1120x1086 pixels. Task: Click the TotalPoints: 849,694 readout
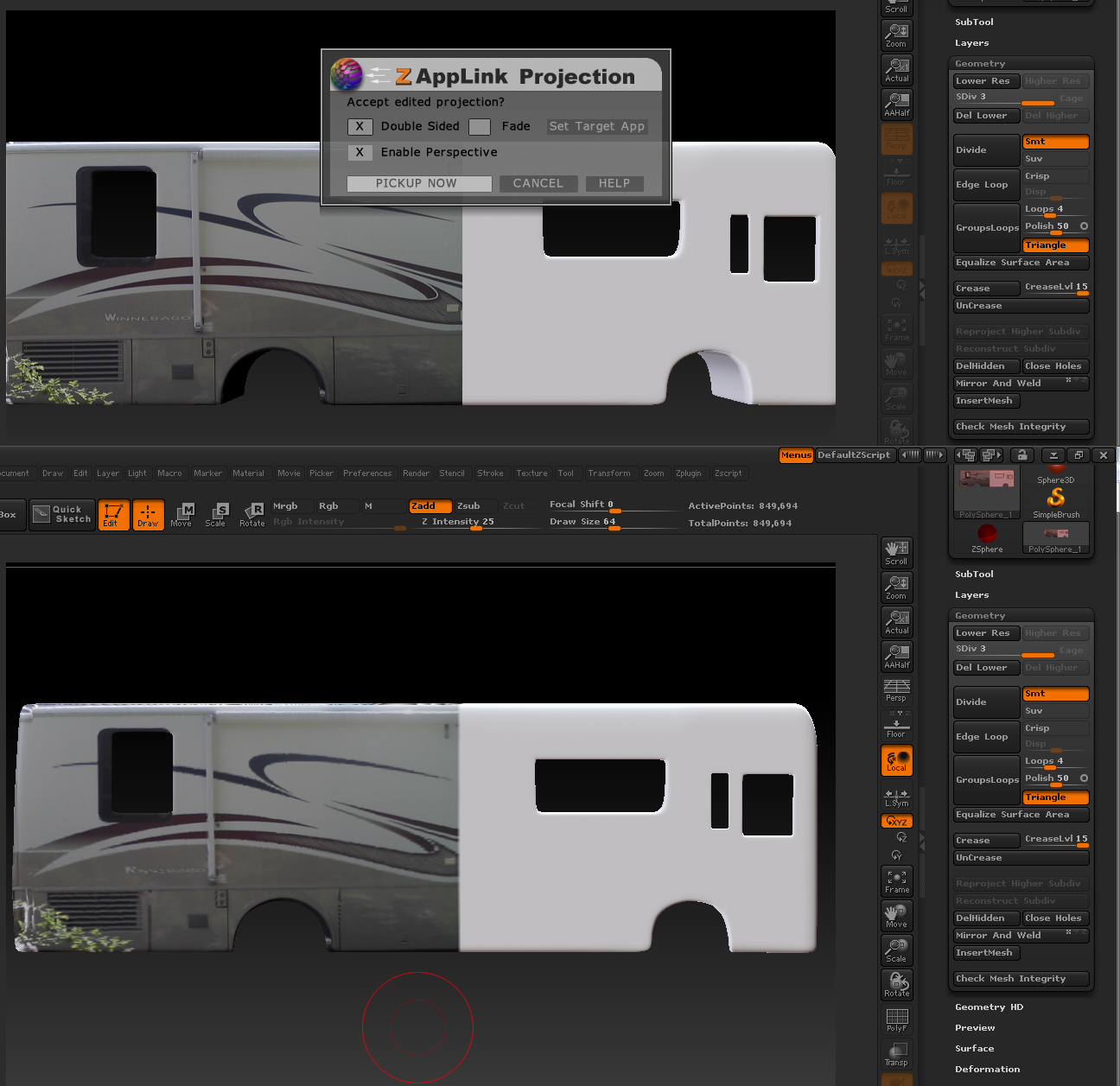(x=740, y=524)
